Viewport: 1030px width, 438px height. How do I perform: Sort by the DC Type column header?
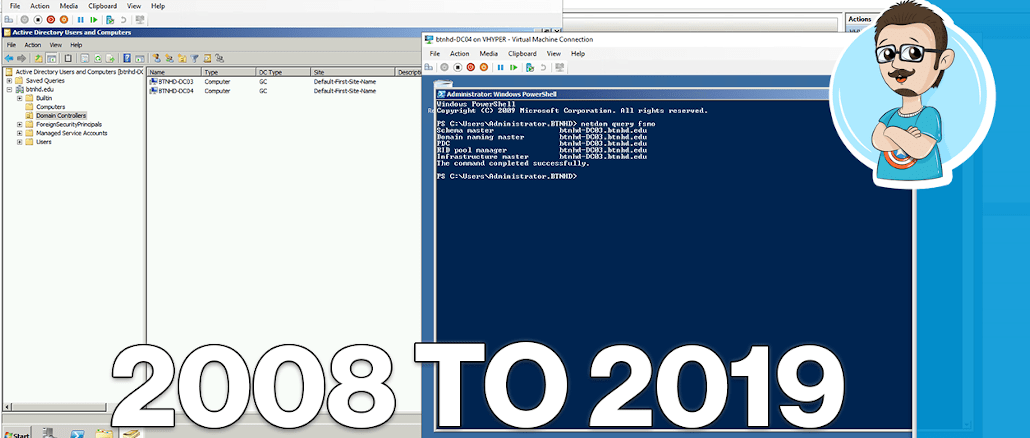(x=283, y=72)
